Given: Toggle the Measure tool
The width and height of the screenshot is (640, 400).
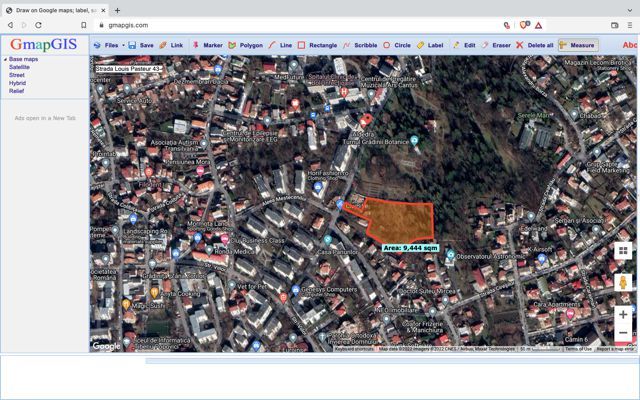Looking at the screenshot, I should click(x=578, y=45).
